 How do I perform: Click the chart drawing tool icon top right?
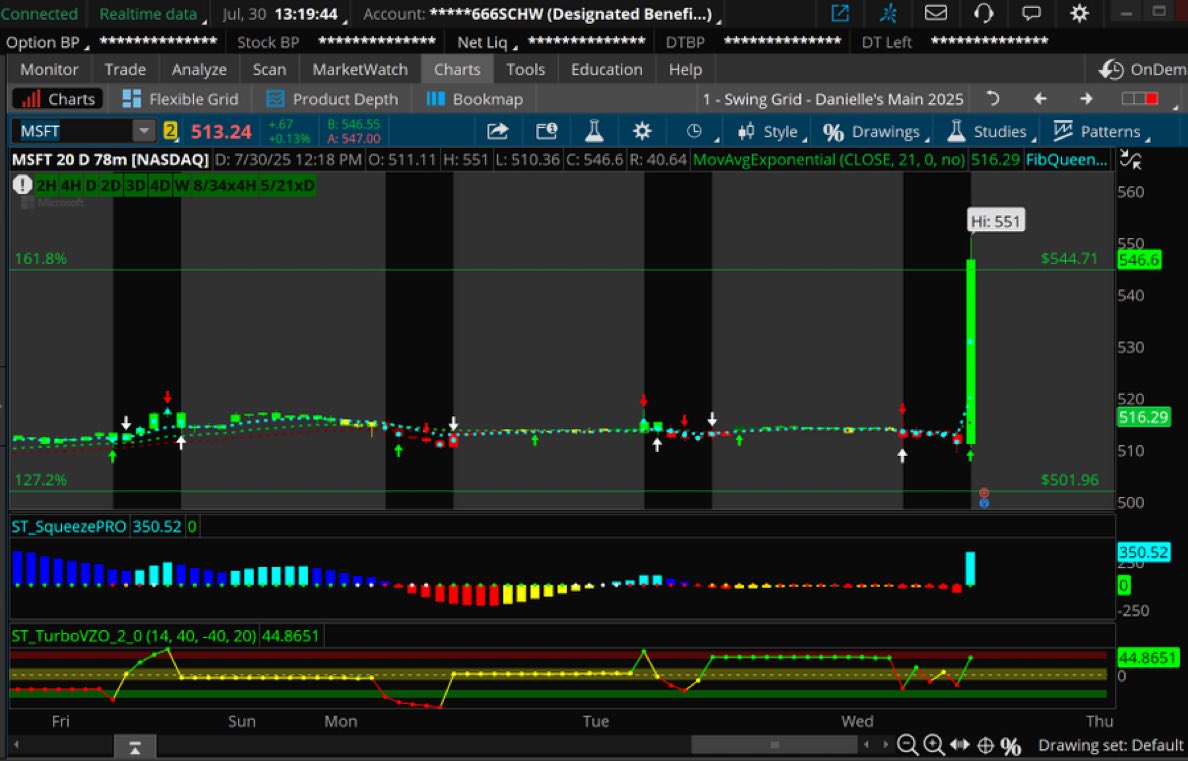pos(1130,160)
